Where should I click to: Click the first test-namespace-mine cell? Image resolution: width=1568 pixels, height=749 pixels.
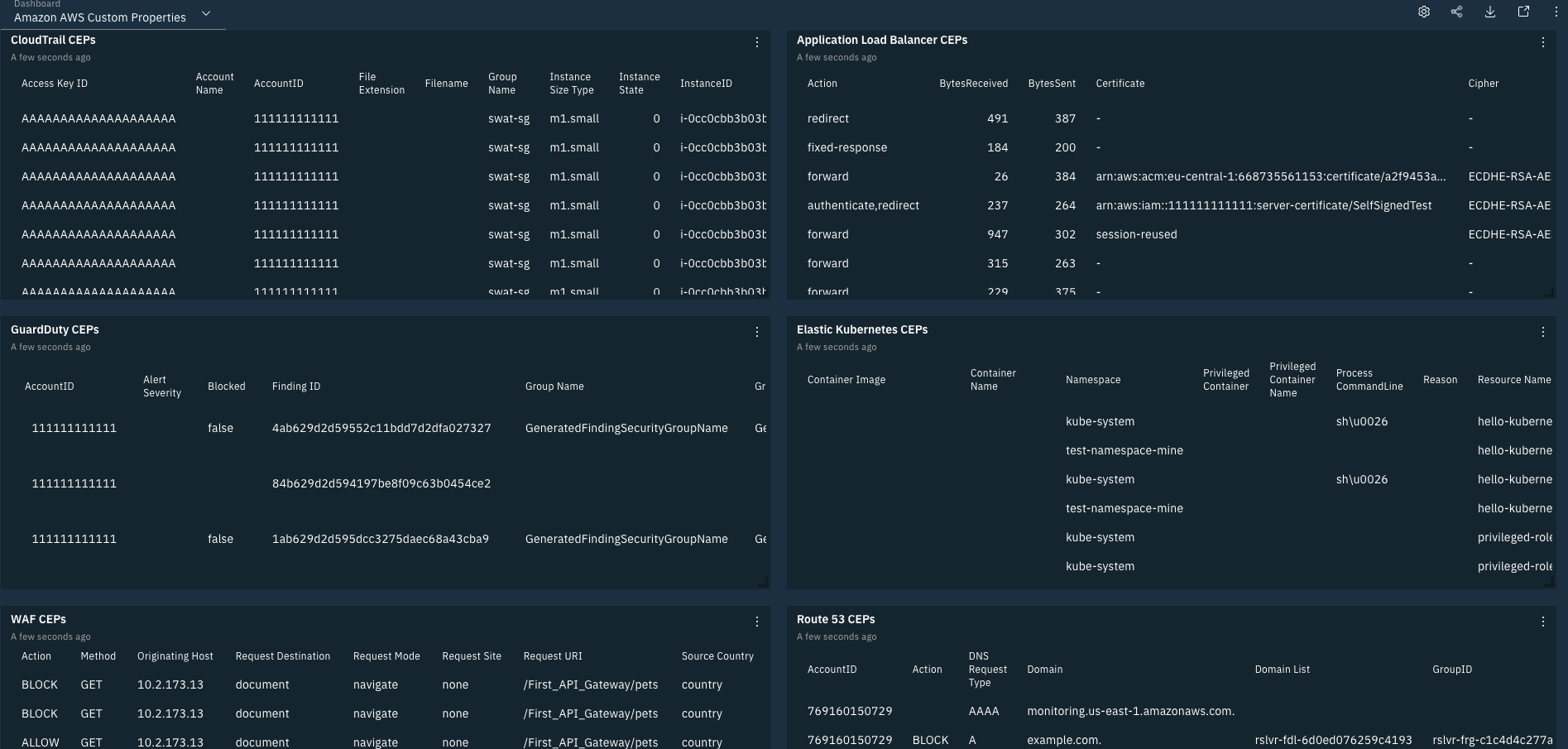(x=1124, y=450)
